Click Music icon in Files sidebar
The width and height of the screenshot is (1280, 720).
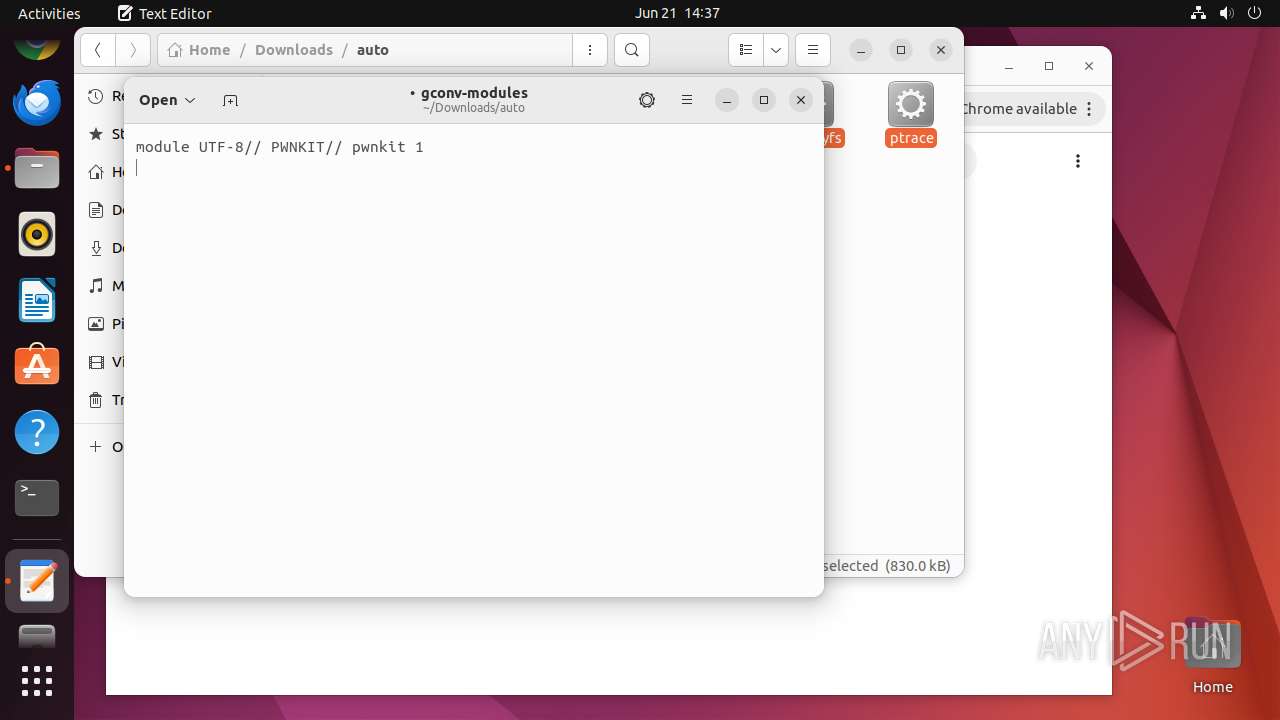[96, 286]
